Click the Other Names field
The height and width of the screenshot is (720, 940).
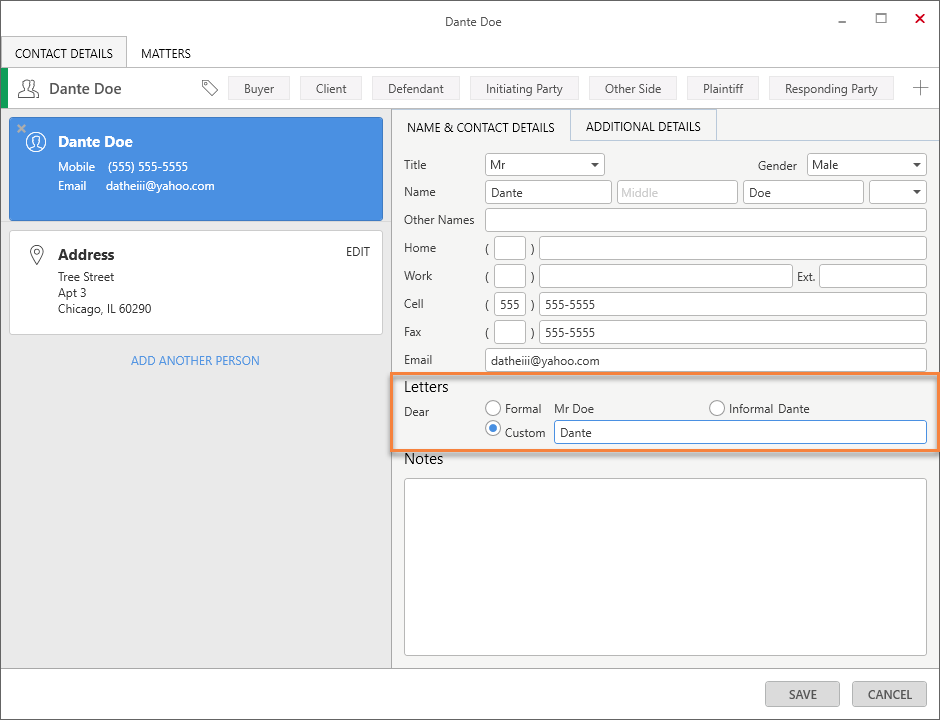[706, 220]
